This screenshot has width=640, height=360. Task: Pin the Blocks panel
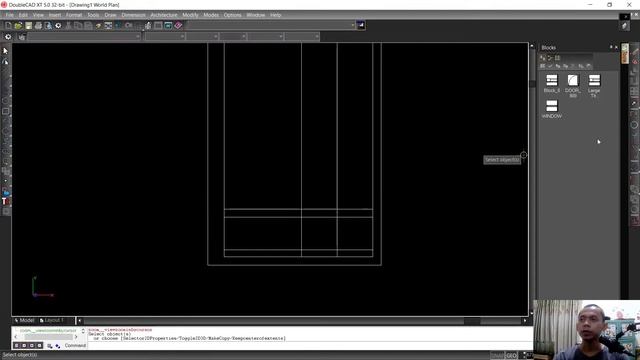[x=611, y=47]
